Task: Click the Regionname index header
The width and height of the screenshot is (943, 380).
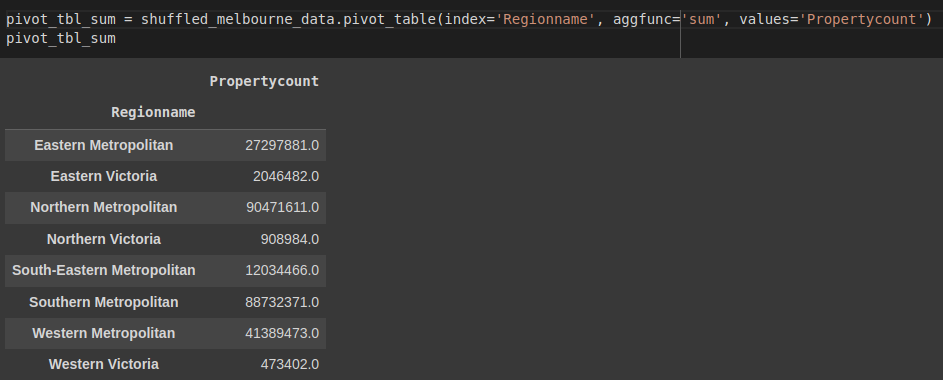Action: (153, 112)
